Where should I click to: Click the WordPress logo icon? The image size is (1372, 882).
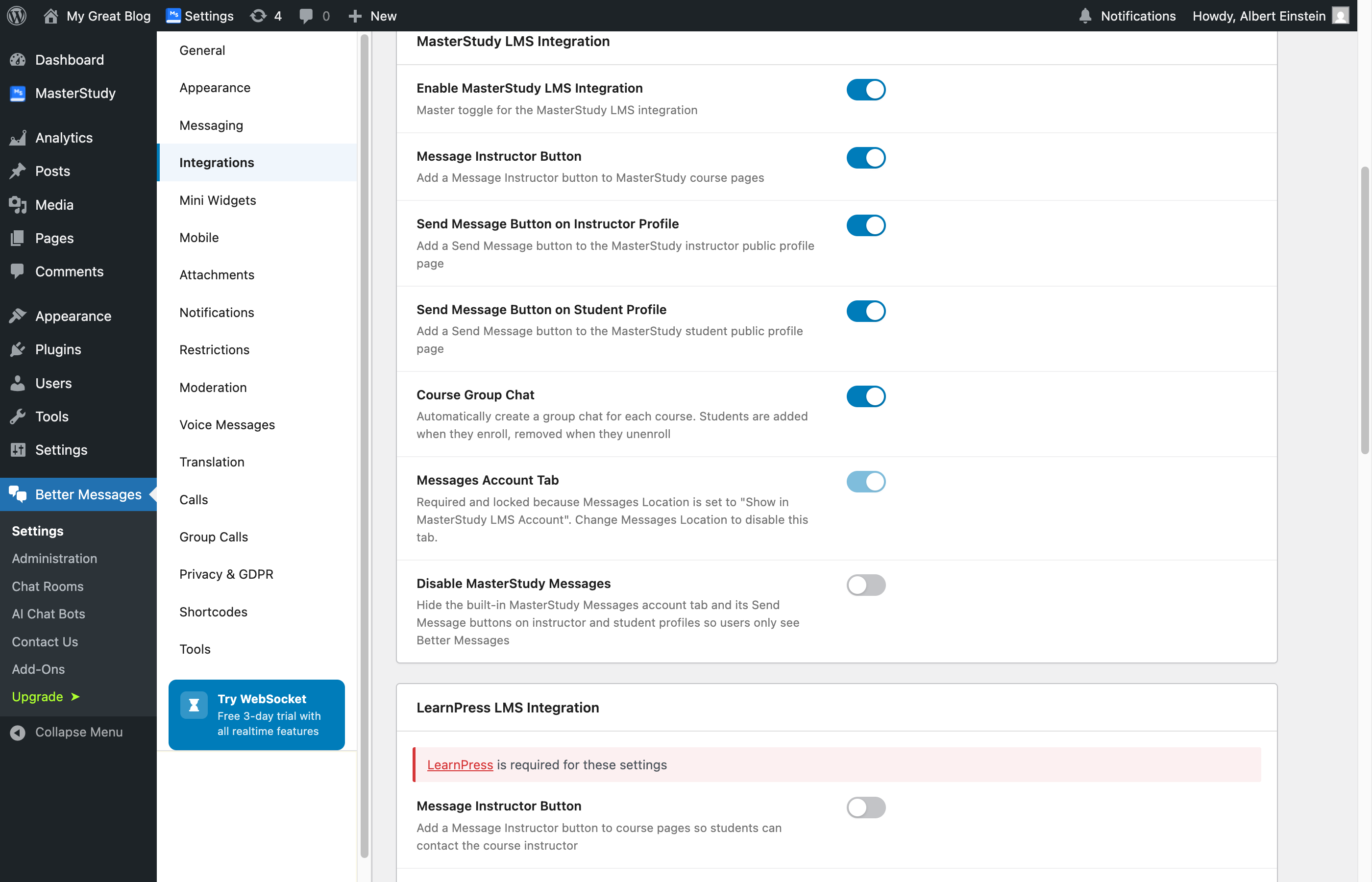coord(17,16)
